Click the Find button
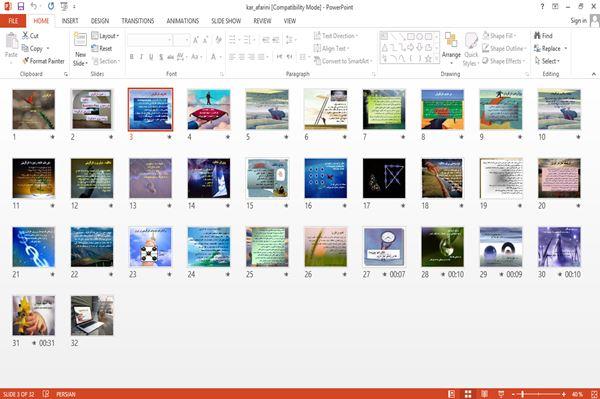The height and width of the screenshot is (399, 600). point(543,36)
